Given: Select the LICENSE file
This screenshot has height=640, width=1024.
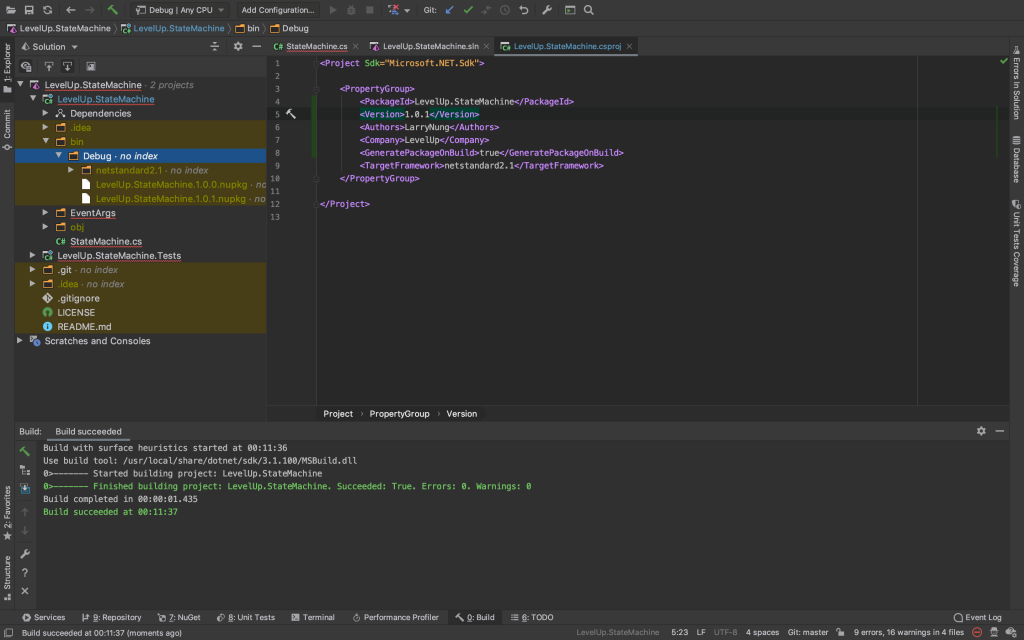Looking at the screenshot, I should point(76,312).
